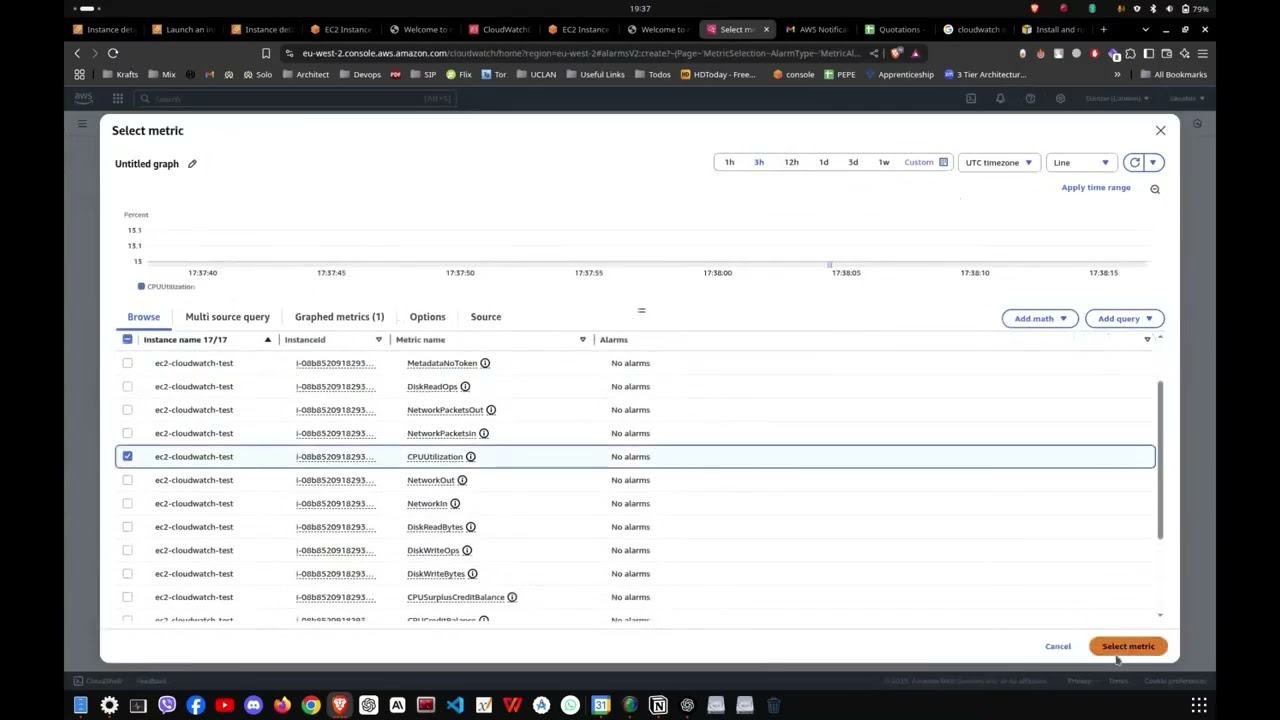Click the CPUUtilization graph legend swatch

(x=141, y=287)
